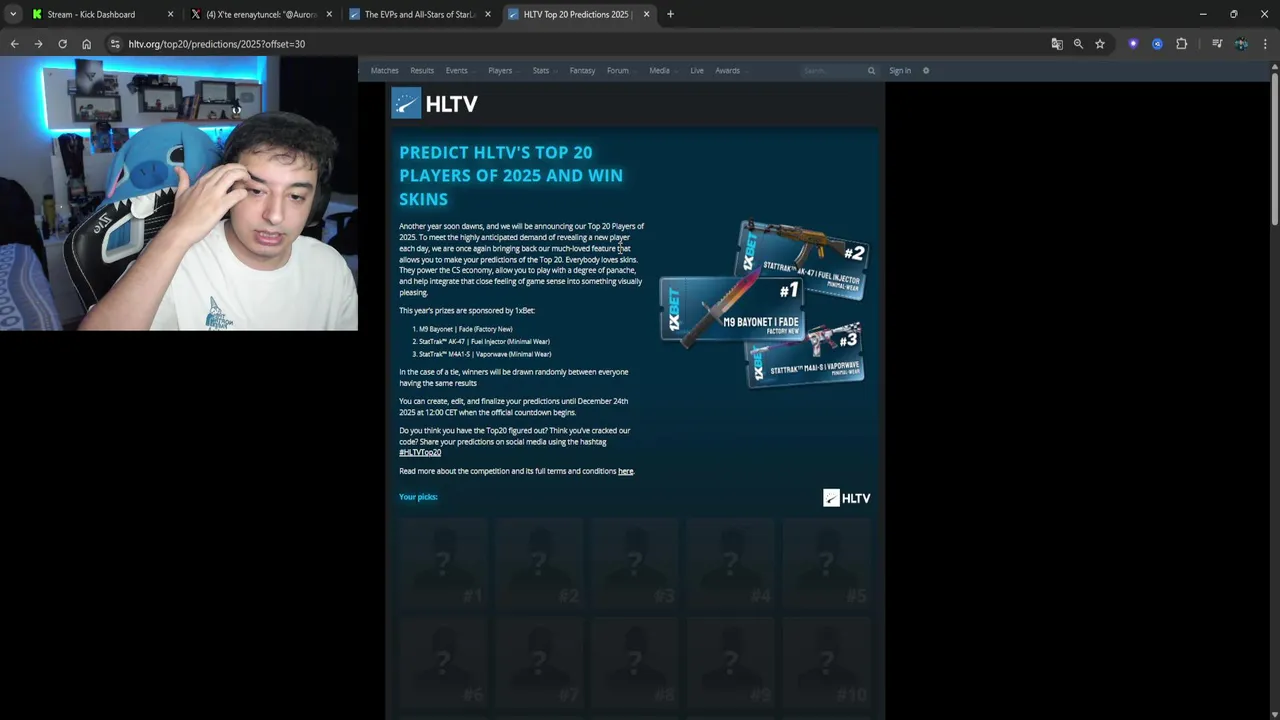Open the media controls icon
The width and height of the screenshot is (1280, 720).
click(x=1217, y=44)
